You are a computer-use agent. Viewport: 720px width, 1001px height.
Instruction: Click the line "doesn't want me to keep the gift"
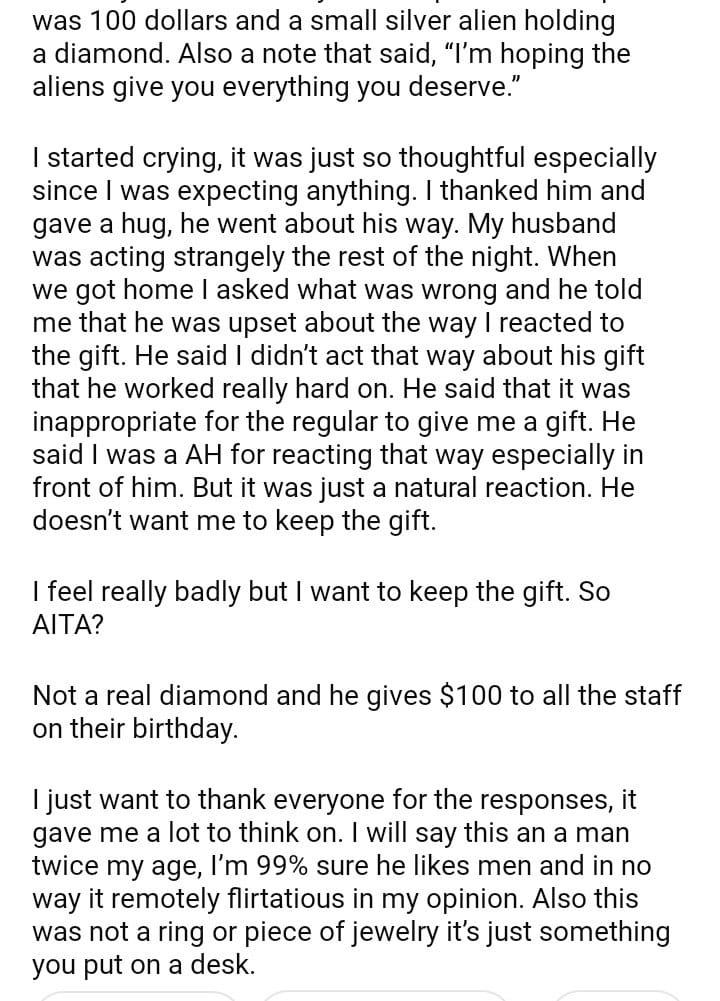(234, 522)
